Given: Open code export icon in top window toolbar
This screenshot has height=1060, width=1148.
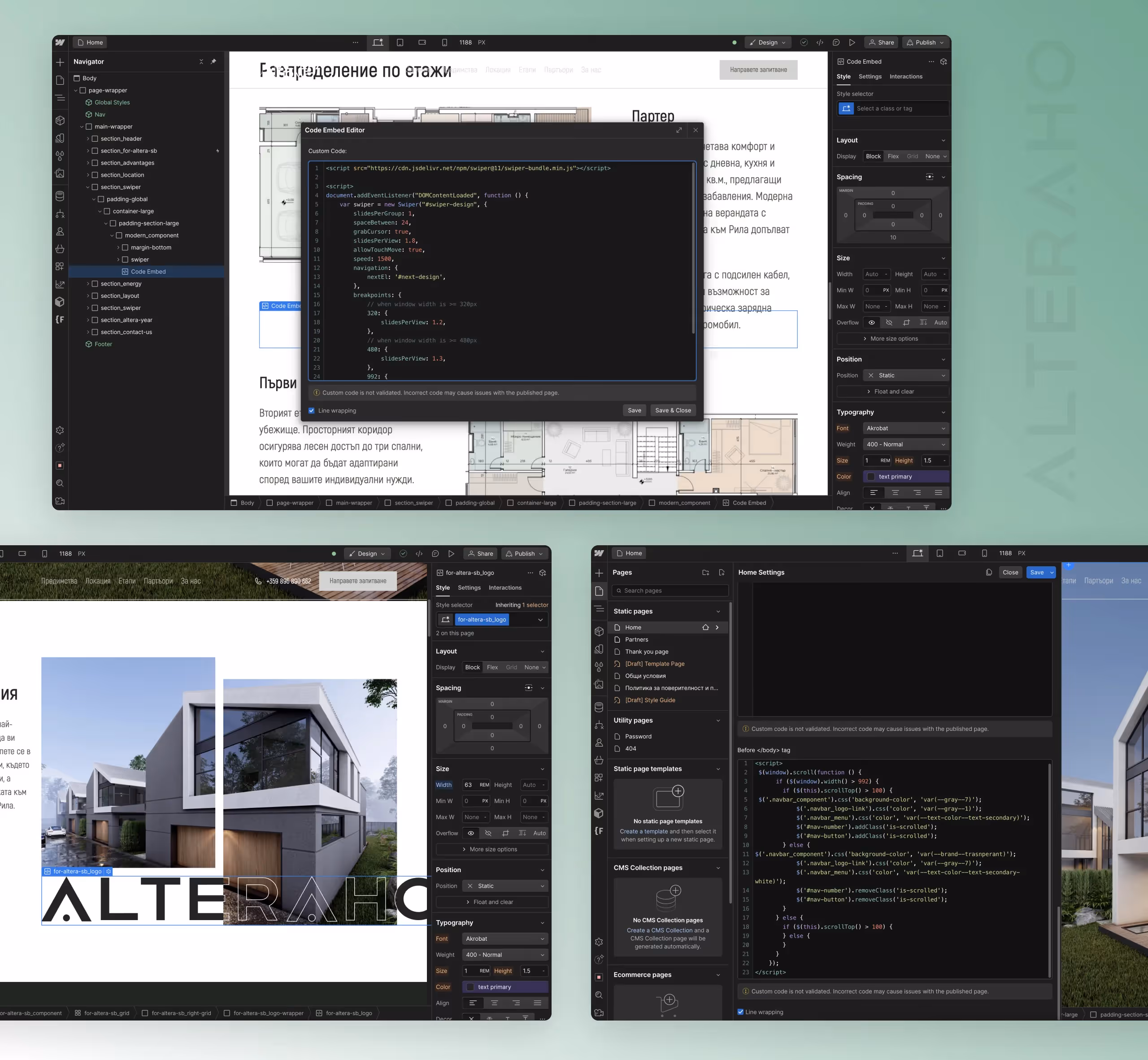Looking at the screenshot, I should (x=820, y=43).
